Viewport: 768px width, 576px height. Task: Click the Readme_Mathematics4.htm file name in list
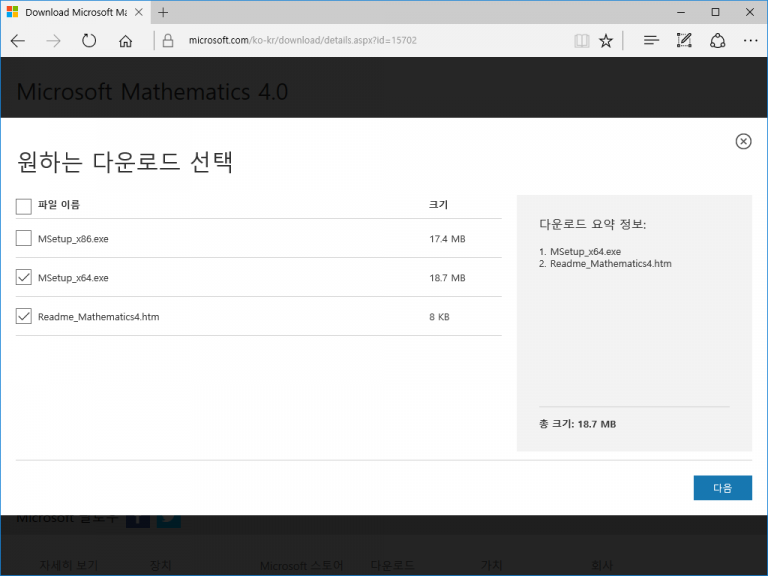click(x=98, y=317)
